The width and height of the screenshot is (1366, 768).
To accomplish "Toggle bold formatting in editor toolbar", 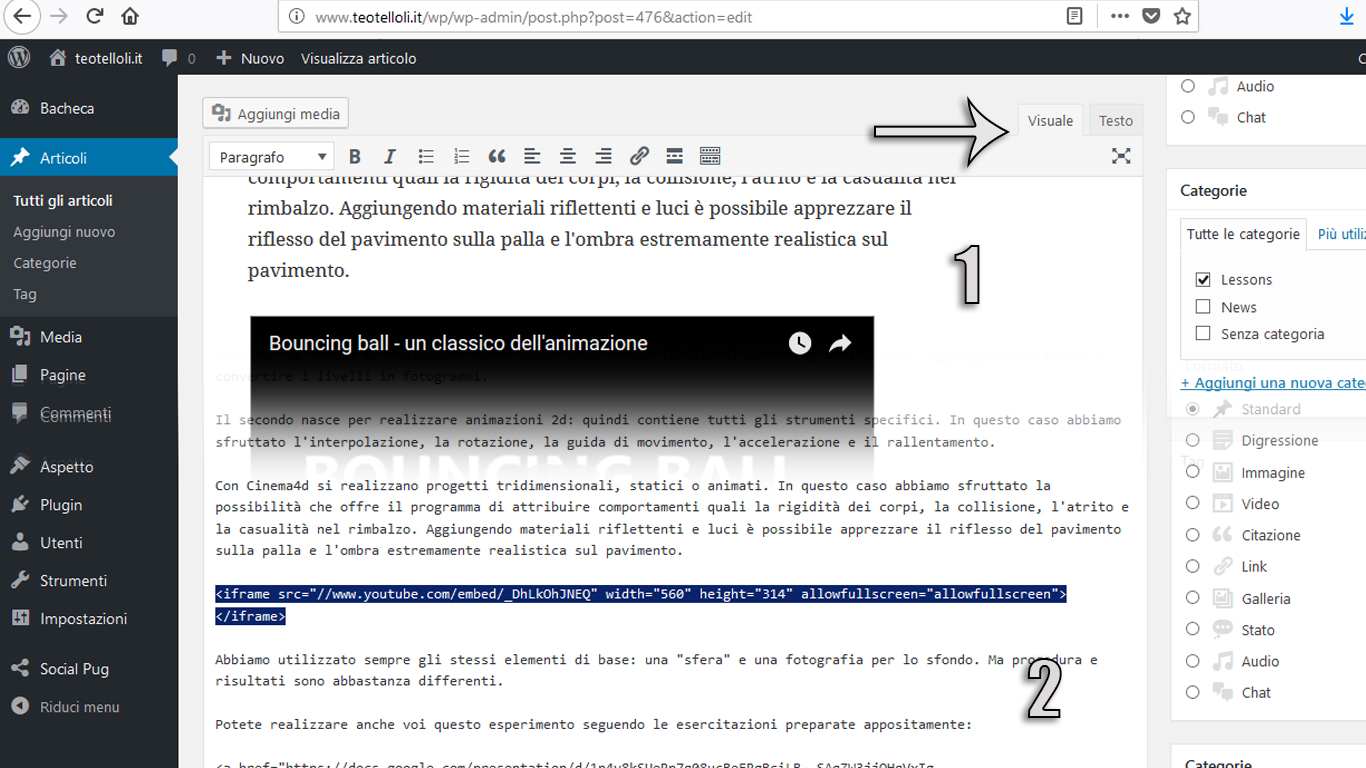I will click(x=354, y=156).
